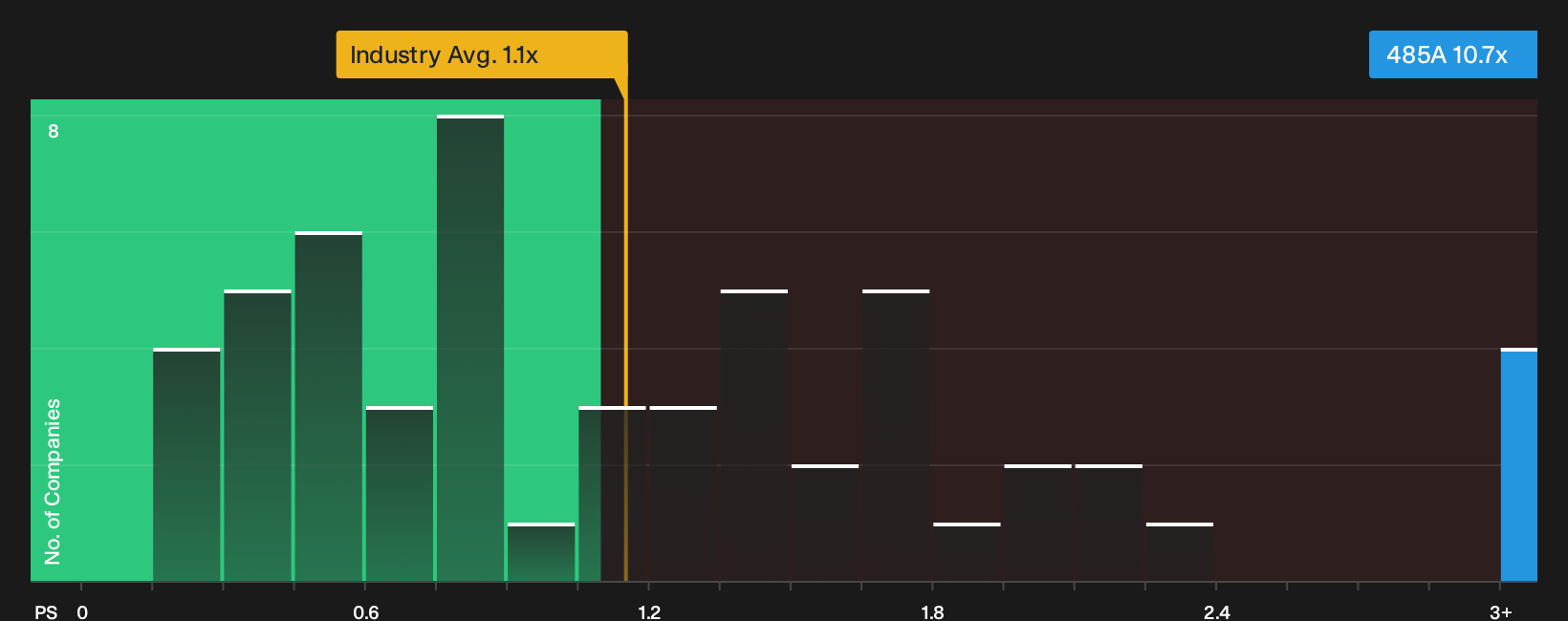Select the last dark bar before 2.4

tap(1180, 552)
